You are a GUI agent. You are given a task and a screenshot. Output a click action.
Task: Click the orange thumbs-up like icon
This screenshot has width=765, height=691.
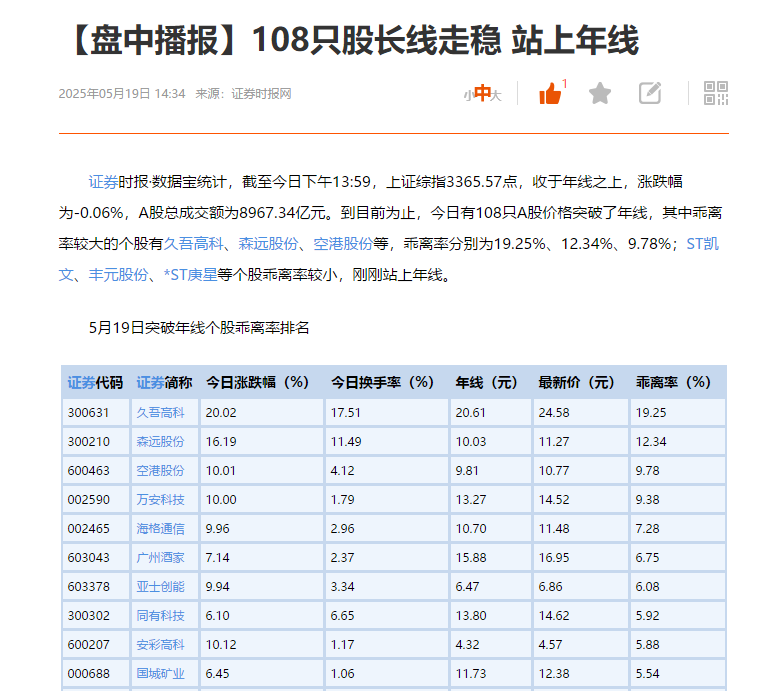(550, 93)
